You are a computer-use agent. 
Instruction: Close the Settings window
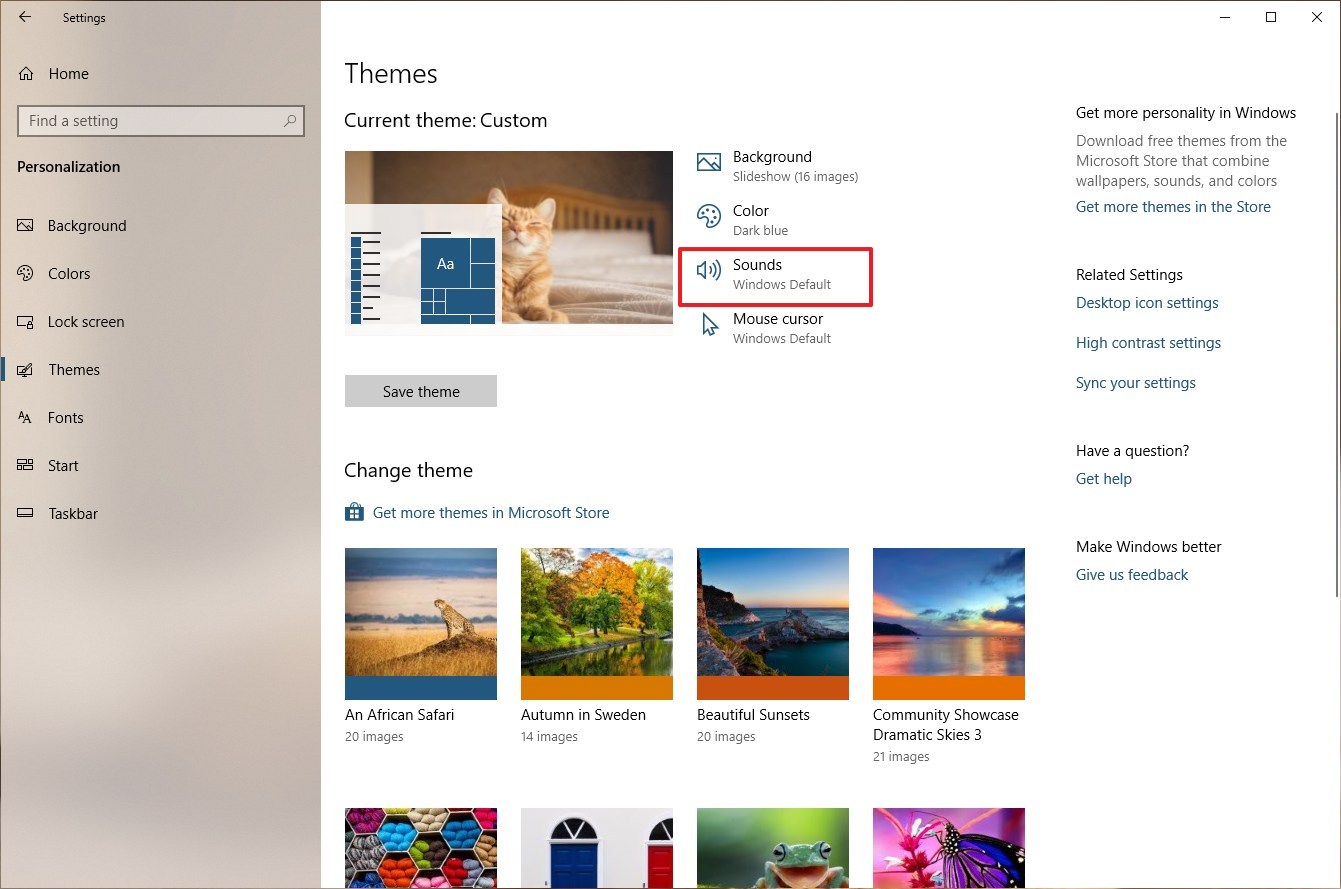(1317, 17)
